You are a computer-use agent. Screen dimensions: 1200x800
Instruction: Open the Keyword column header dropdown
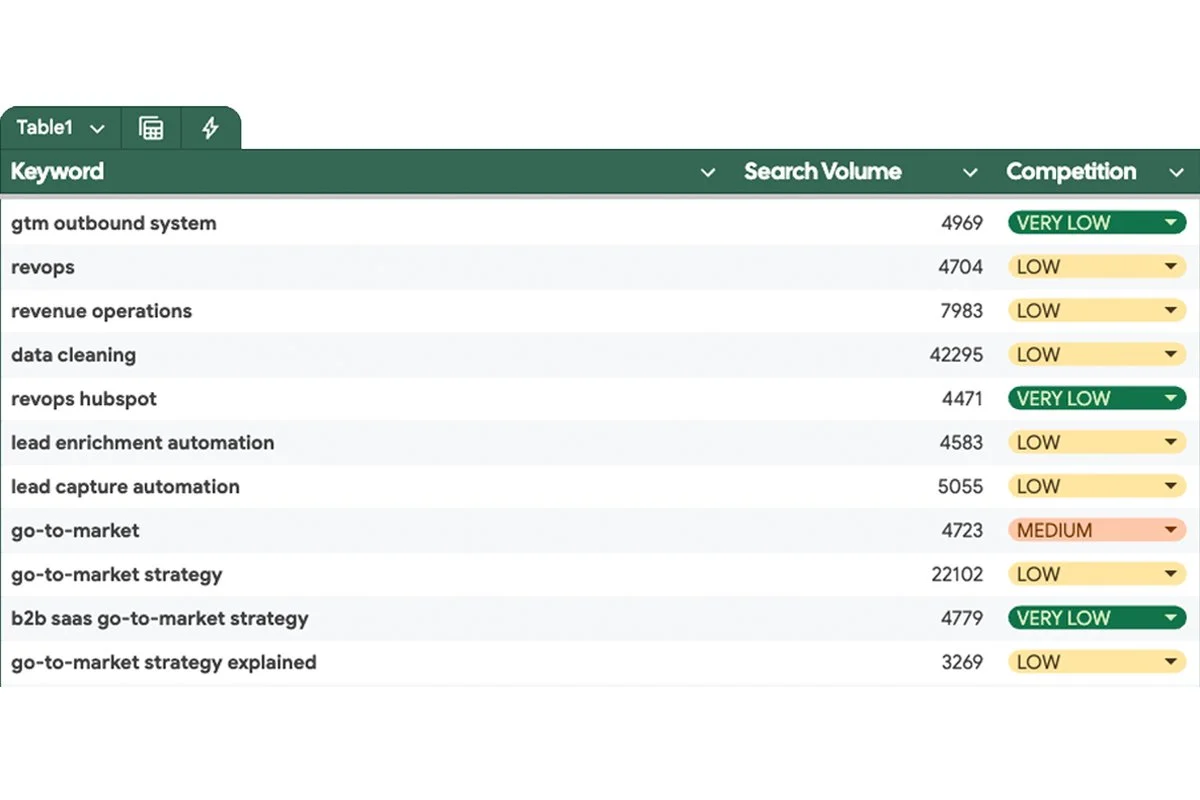coord(708,172)
